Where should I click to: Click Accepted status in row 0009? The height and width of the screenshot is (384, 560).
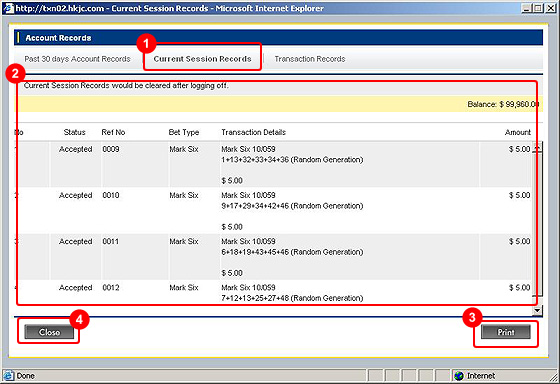pos(75,149)
